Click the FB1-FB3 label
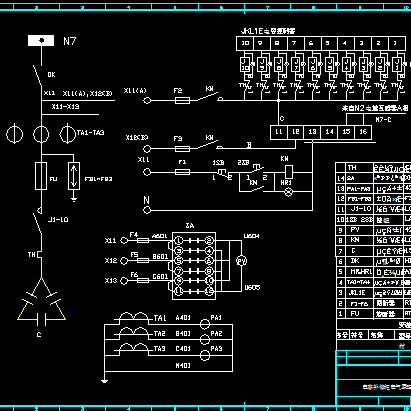This screenshot has width=411, height=411. (98, 179)
